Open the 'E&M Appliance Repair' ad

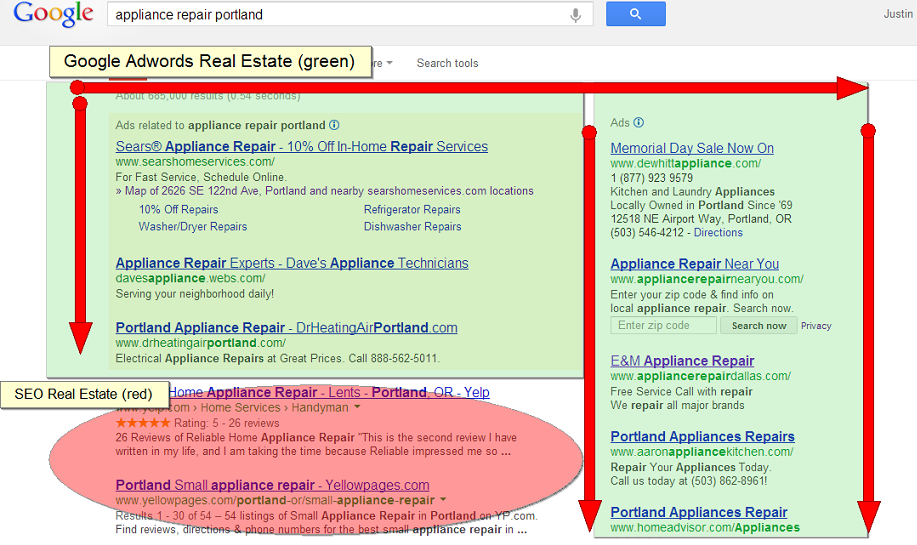tap(682, 361)
